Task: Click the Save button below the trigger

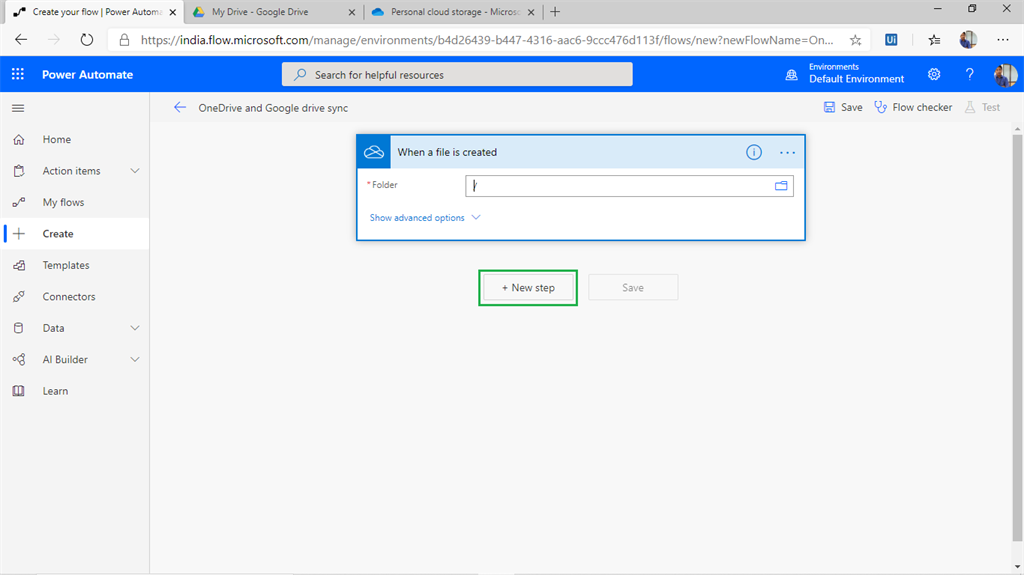Action: [633, 288]
